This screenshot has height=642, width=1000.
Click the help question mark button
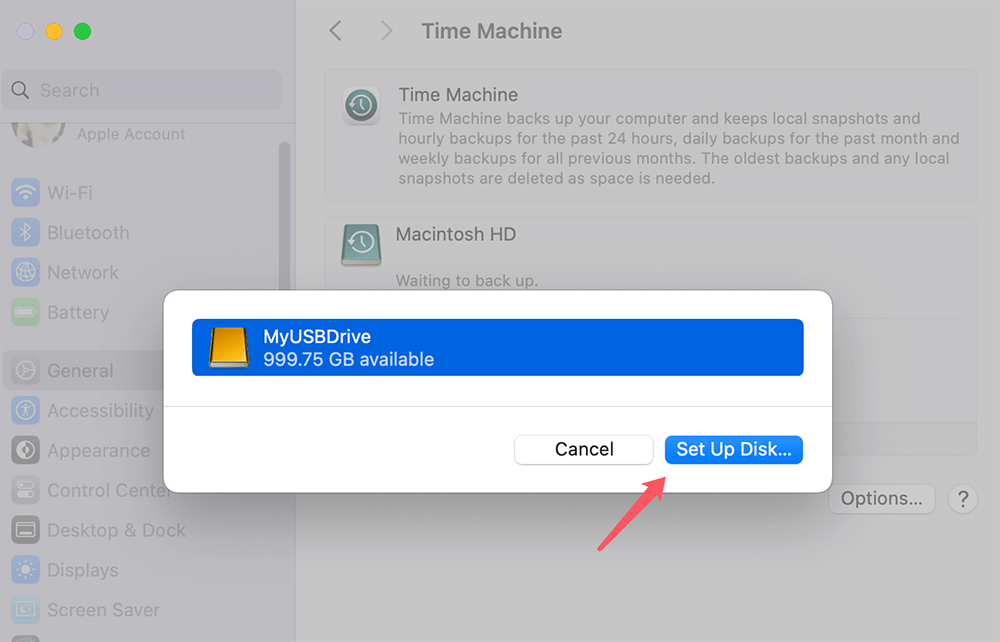point(962,498)
